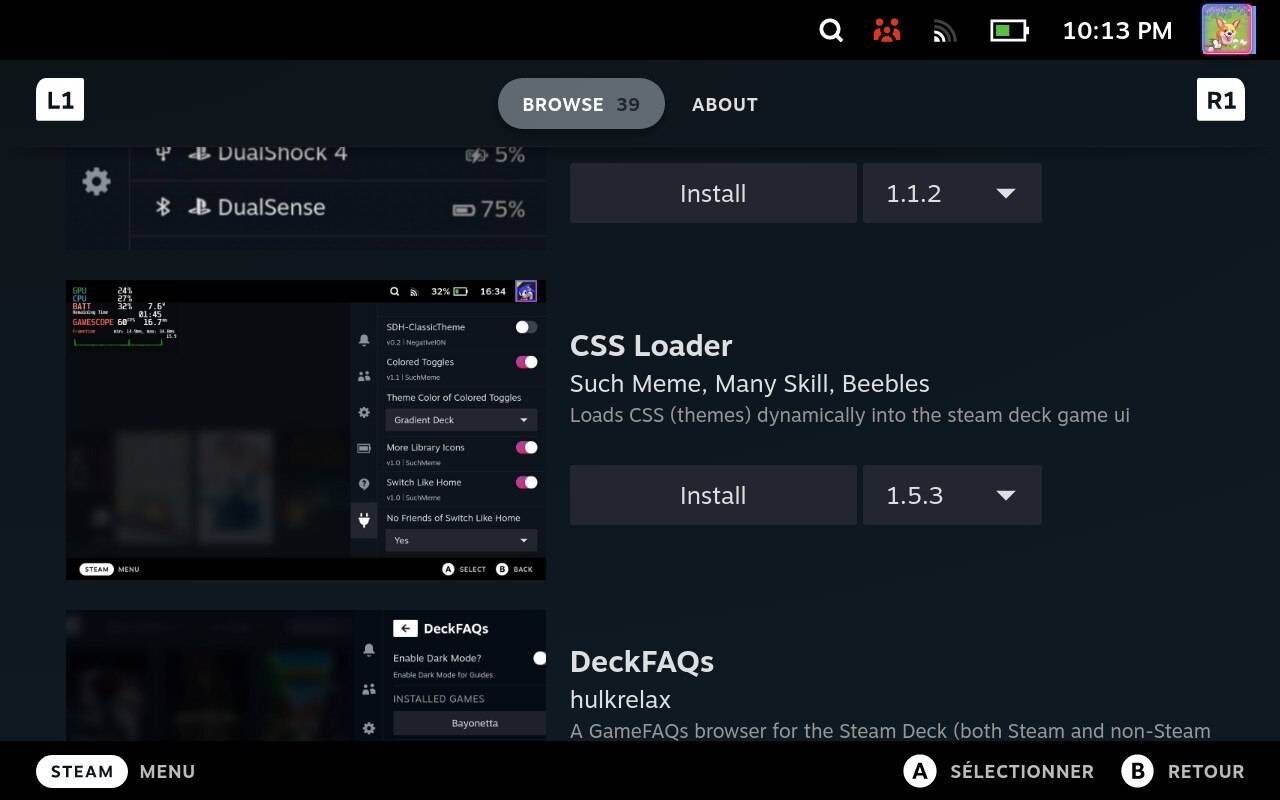Click the L1 shoulder button glyph
This screenshot has height=800, width=1280.
click(60, 99)
